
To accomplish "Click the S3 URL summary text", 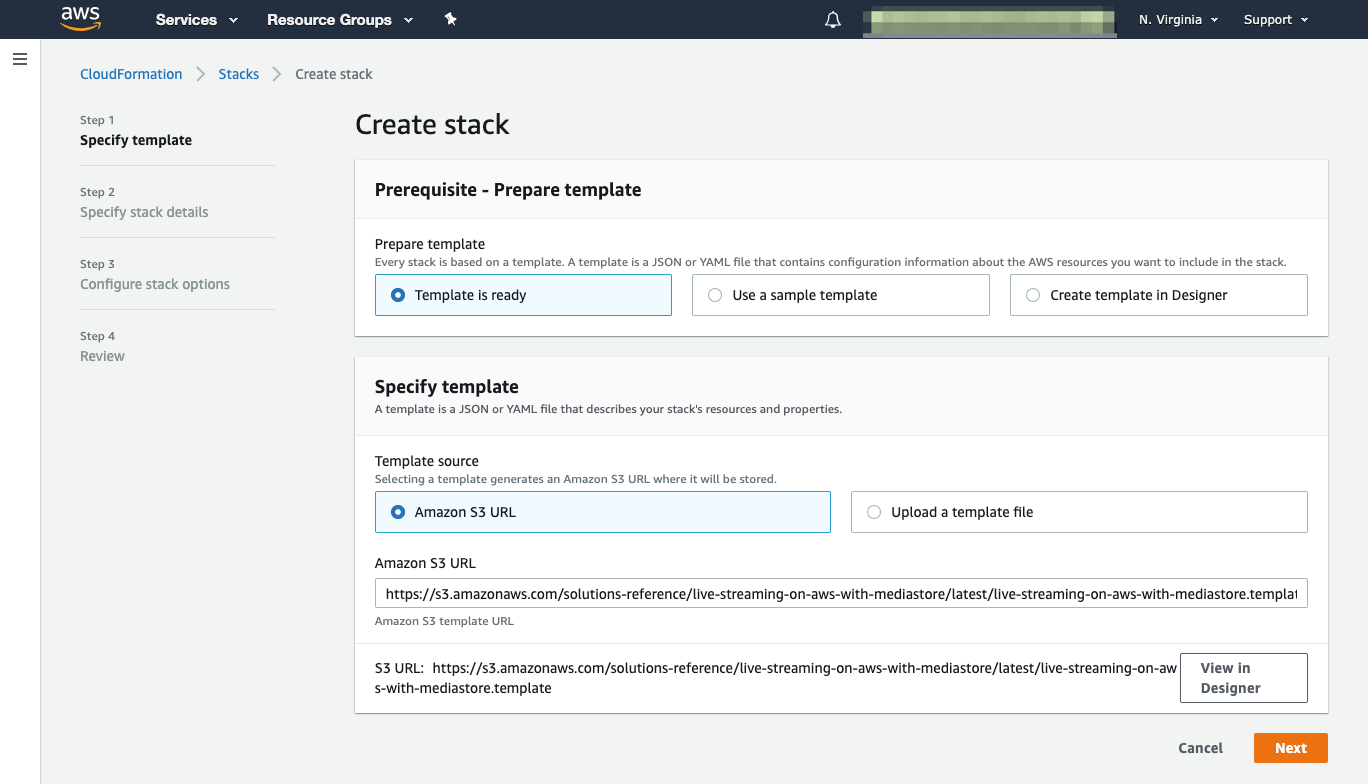I will click(x=776, y=678).
